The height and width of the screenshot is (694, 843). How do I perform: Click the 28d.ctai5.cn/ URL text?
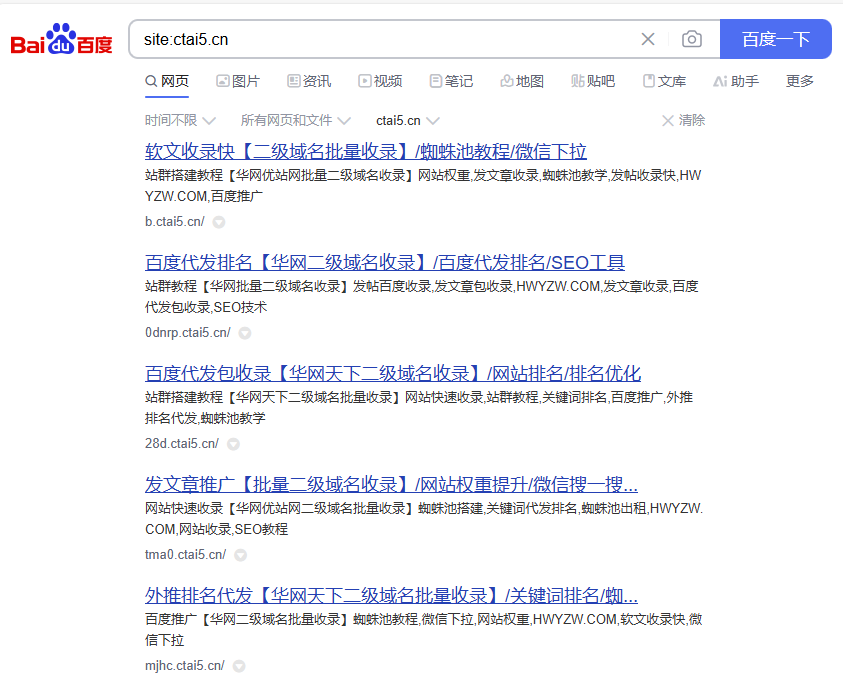pyautogui.click(x=182, y=443)
